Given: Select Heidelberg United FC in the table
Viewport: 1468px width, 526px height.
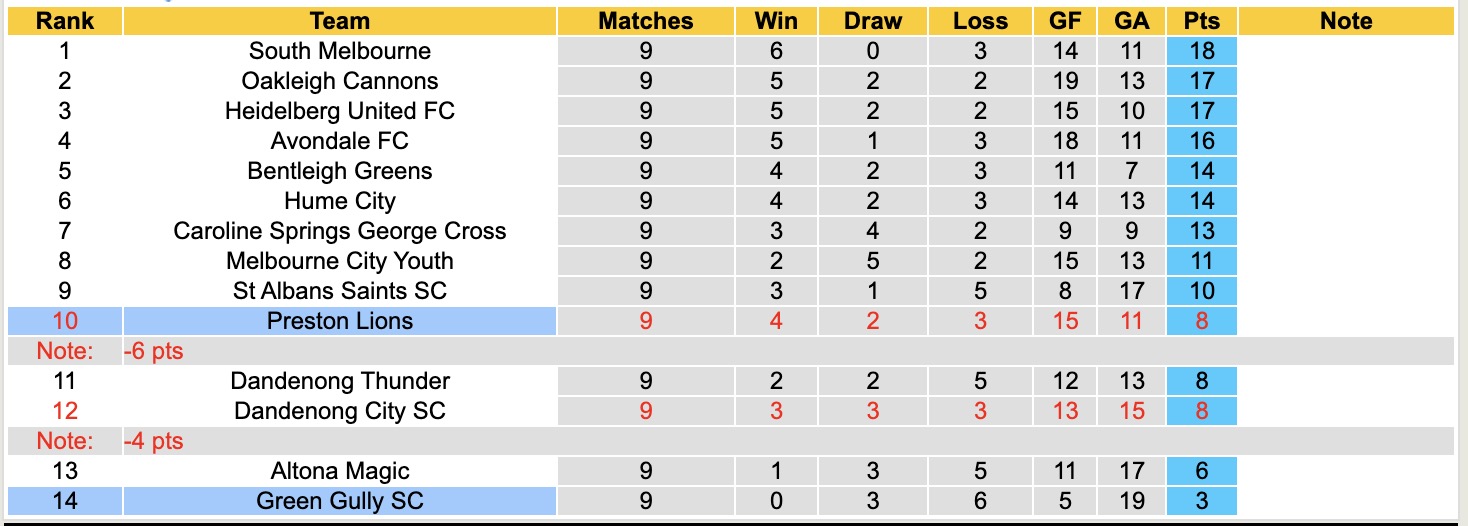Looking at the screenshot, I should (x=340, y=111).
